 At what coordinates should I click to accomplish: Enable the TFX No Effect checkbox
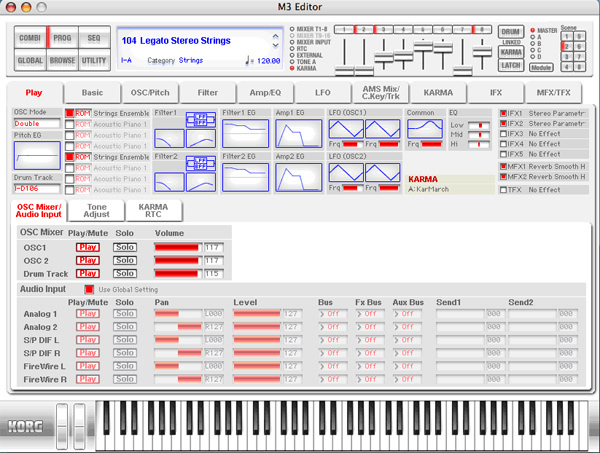click(x=504, y=190)
